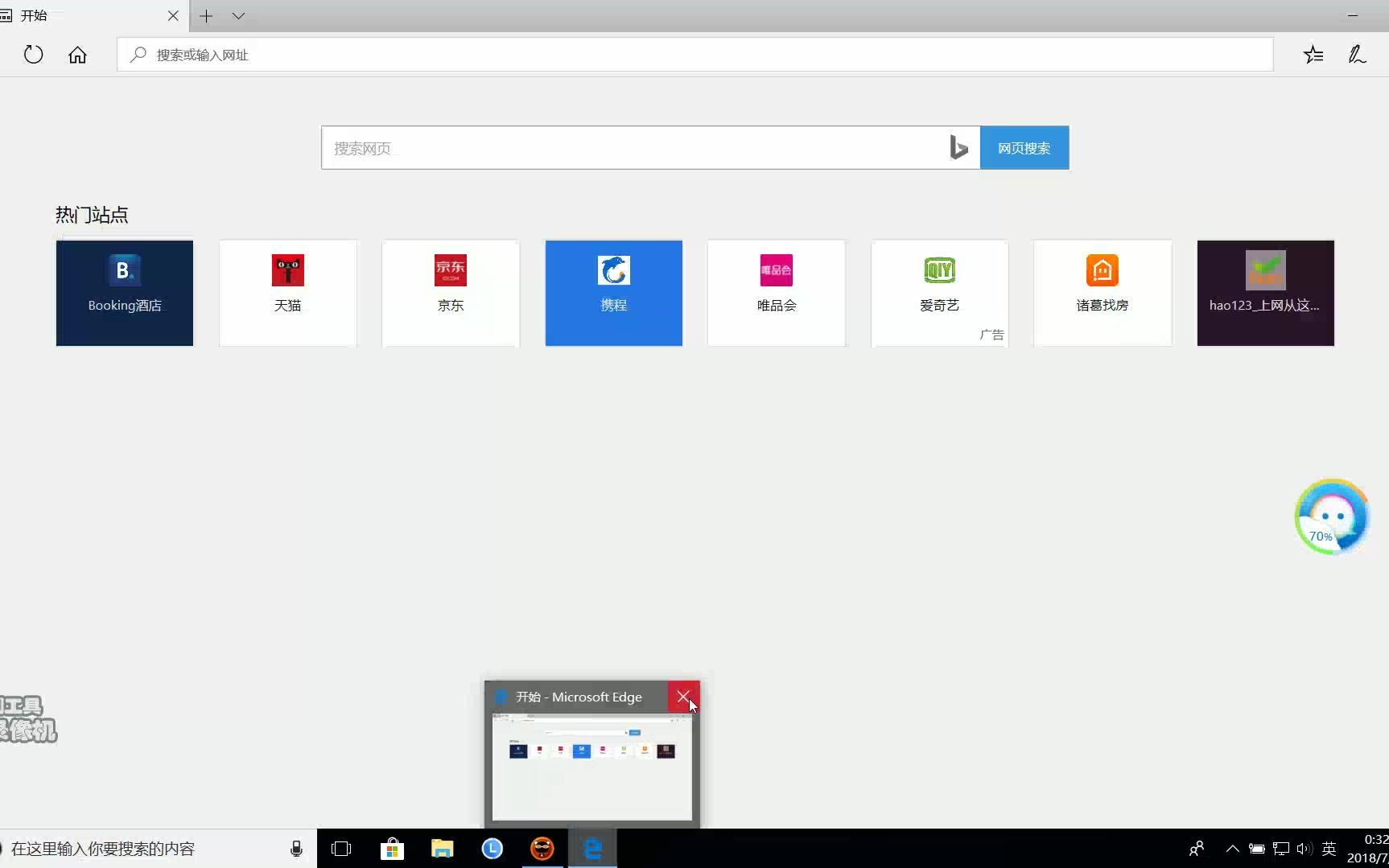Click the network tray icon
This screenshot has height=868, width=1389.
[1281, 849]
